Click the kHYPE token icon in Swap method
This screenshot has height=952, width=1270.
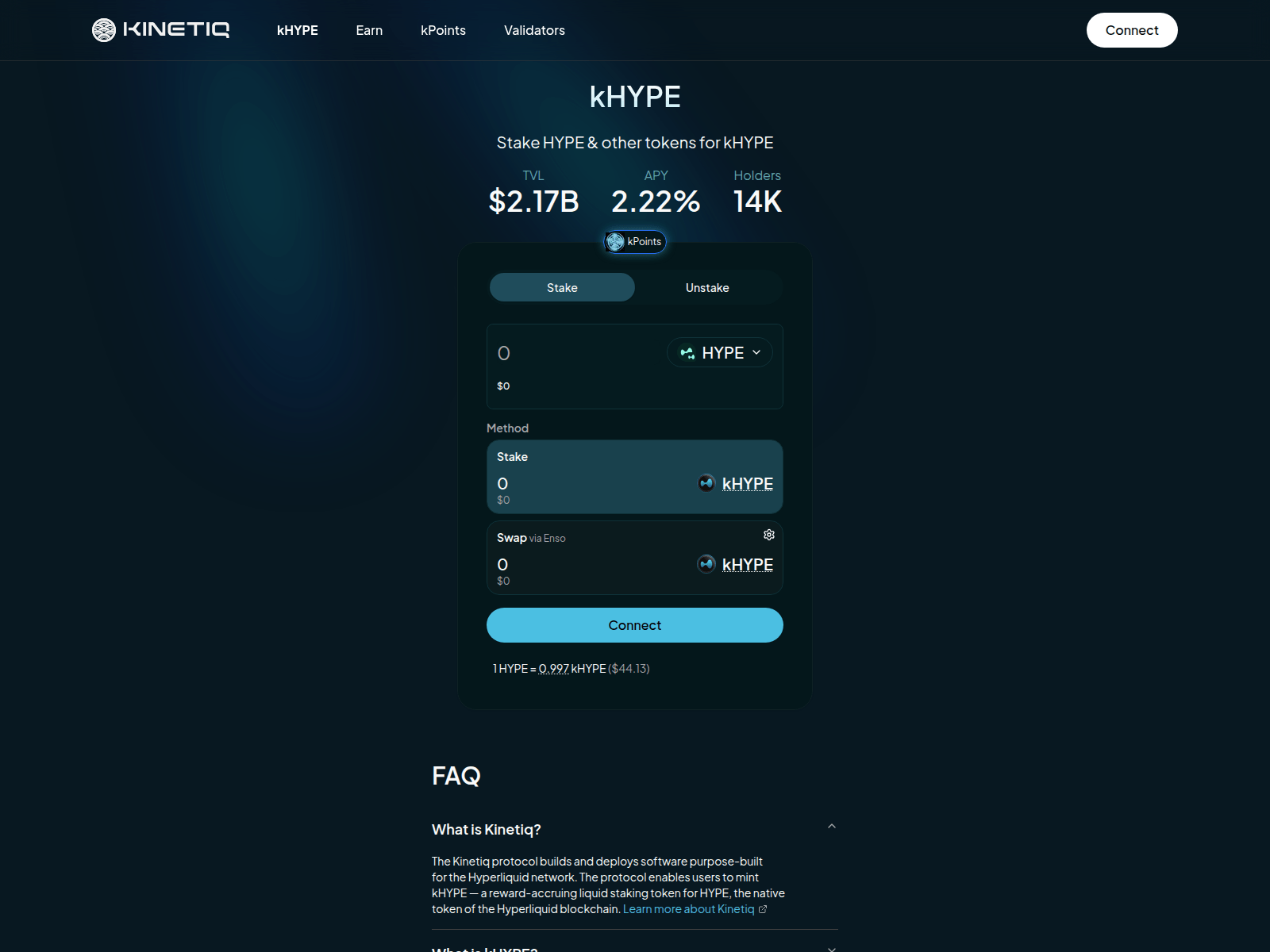(706, 563)
